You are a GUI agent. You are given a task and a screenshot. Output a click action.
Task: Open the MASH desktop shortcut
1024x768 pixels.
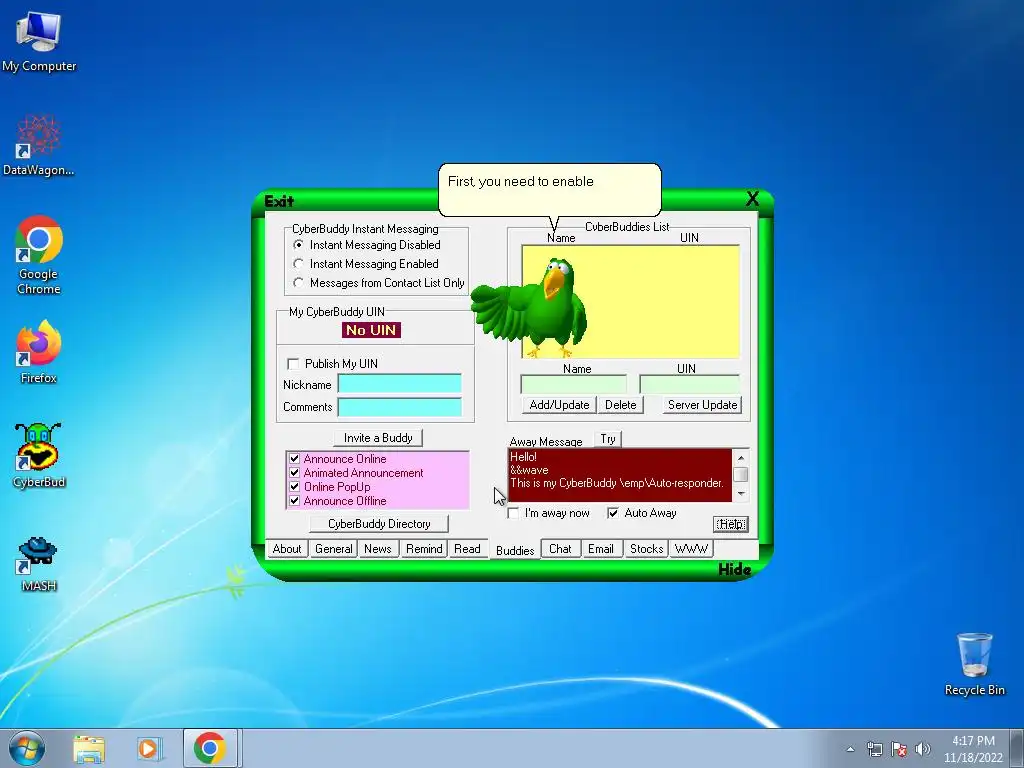(39, 564)
